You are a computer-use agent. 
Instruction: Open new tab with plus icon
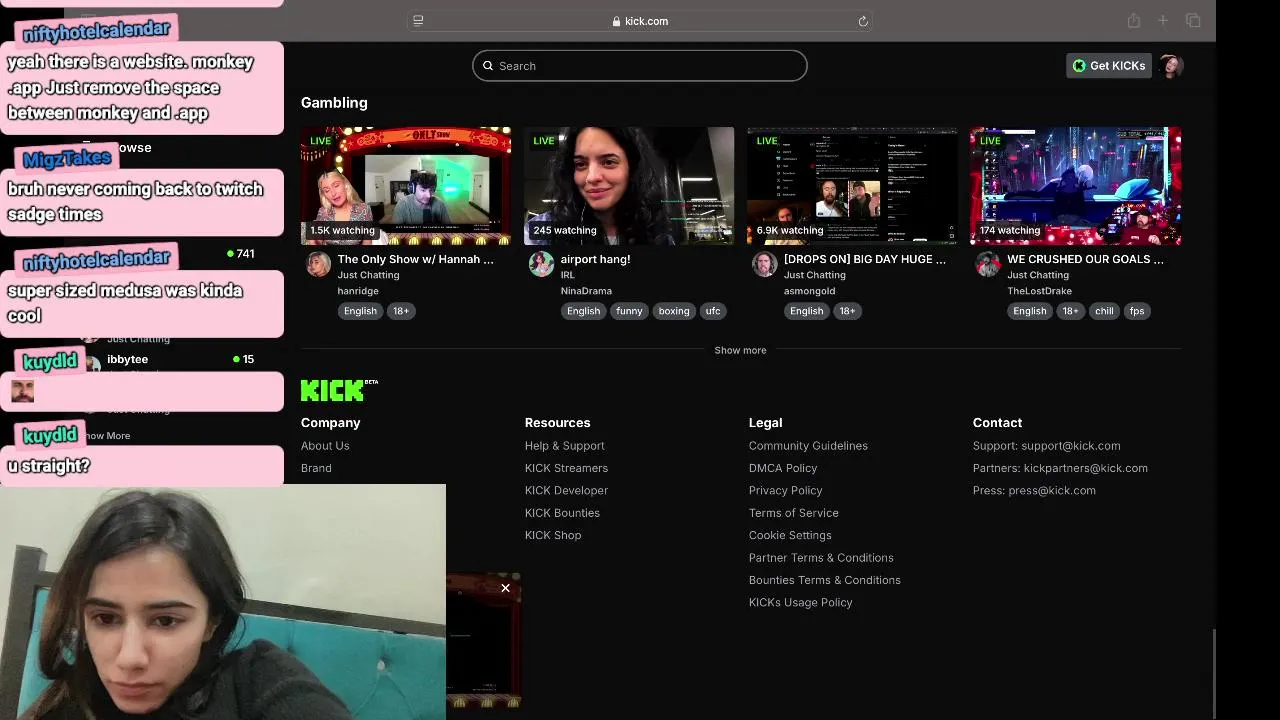[x=1163, y=21]
